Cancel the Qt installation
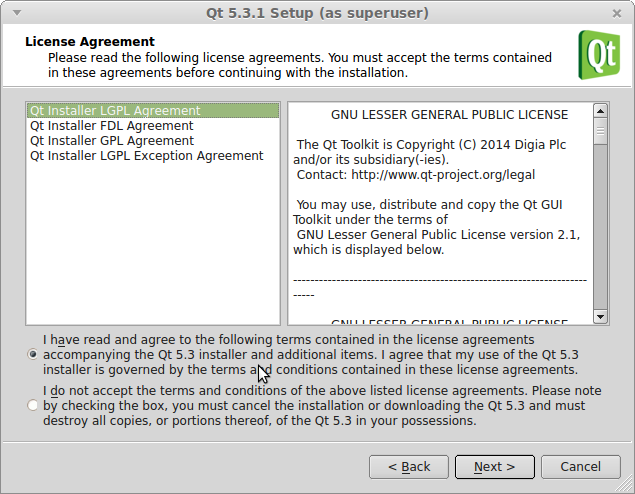635x494 pixels. pos(581,467)
